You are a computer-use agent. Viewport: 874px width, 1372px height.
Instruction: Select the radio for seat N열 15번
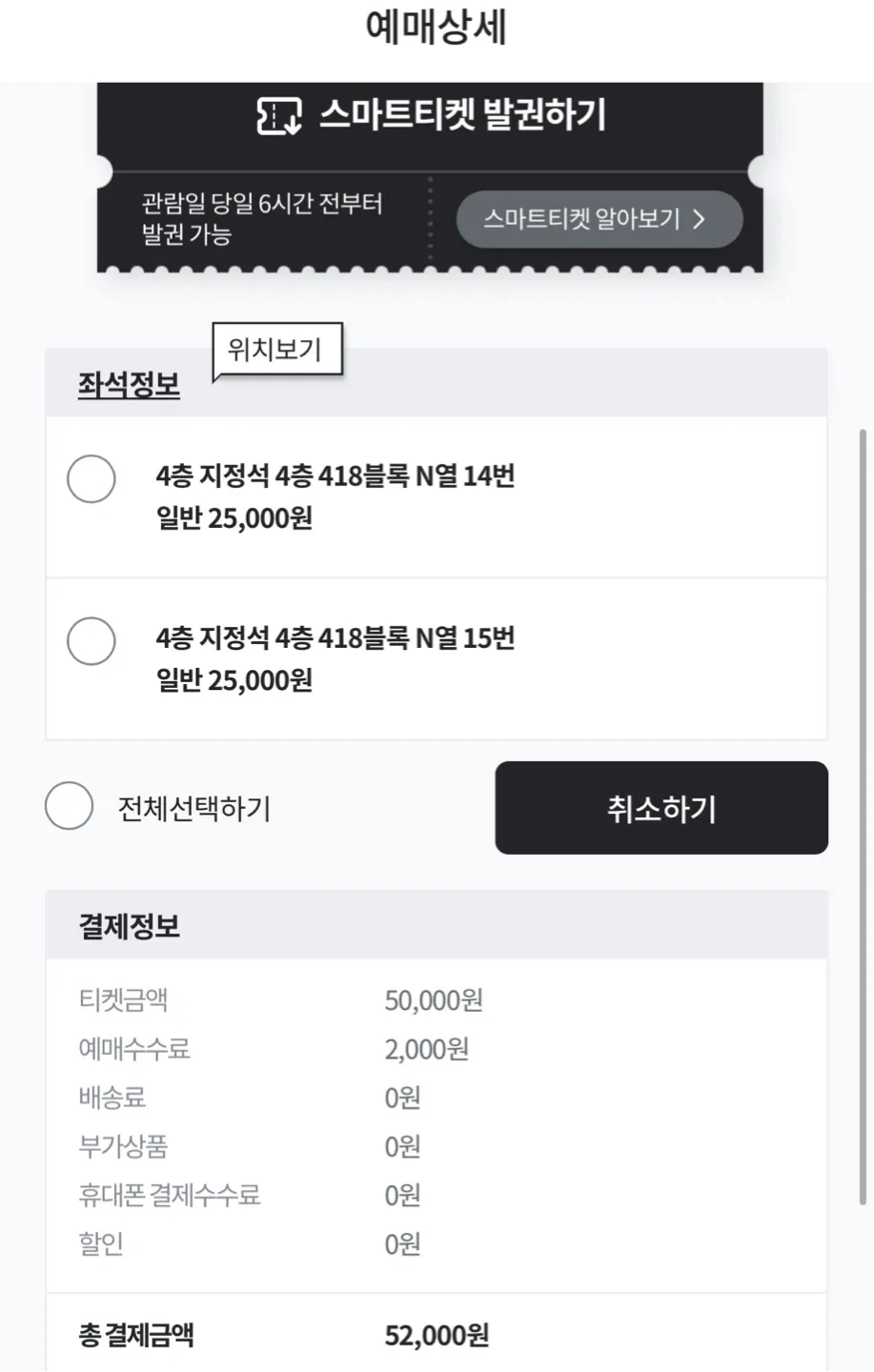pos(91,640)
